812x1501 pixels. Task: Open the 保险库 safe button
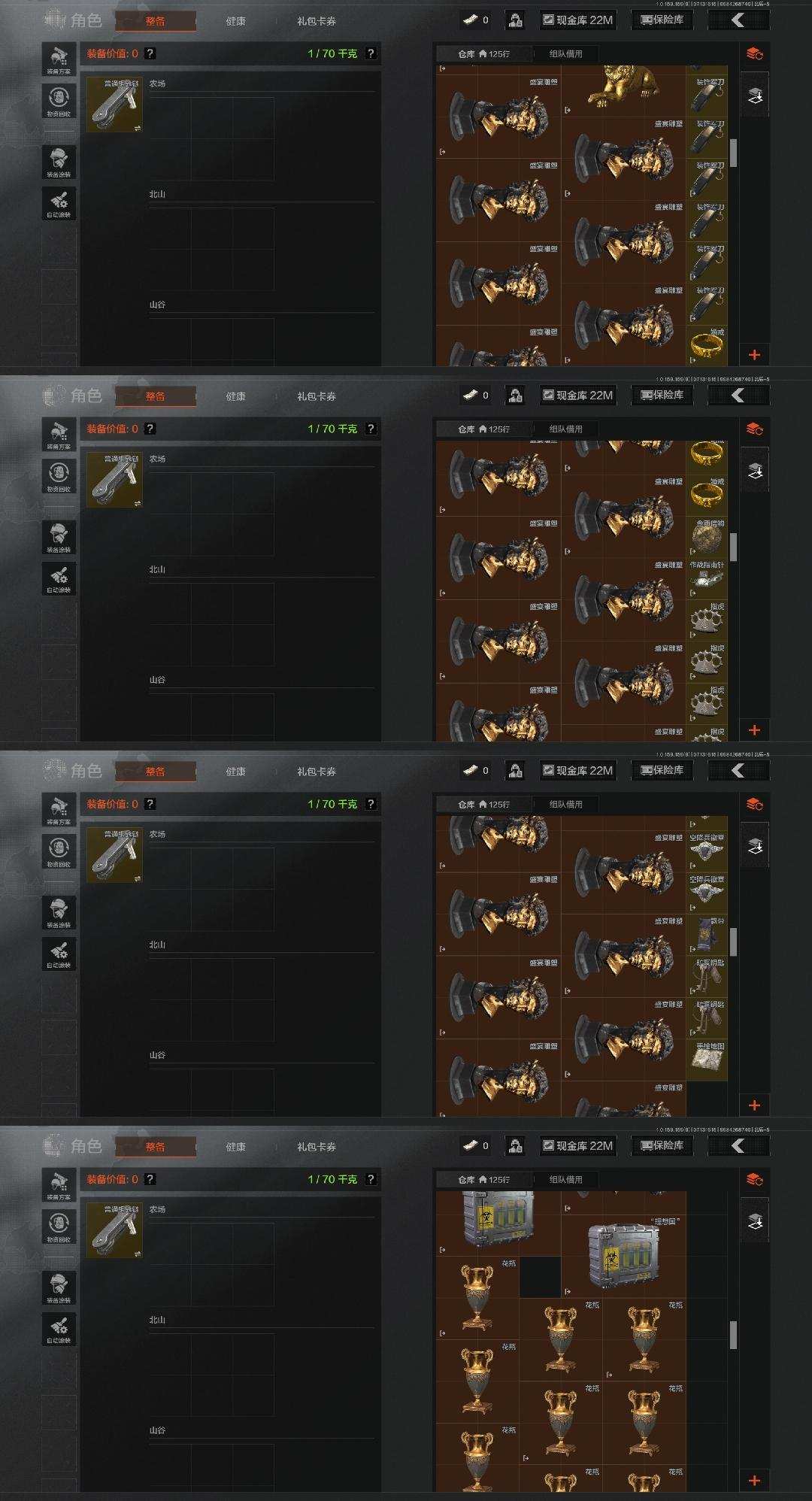click(662, 20)
